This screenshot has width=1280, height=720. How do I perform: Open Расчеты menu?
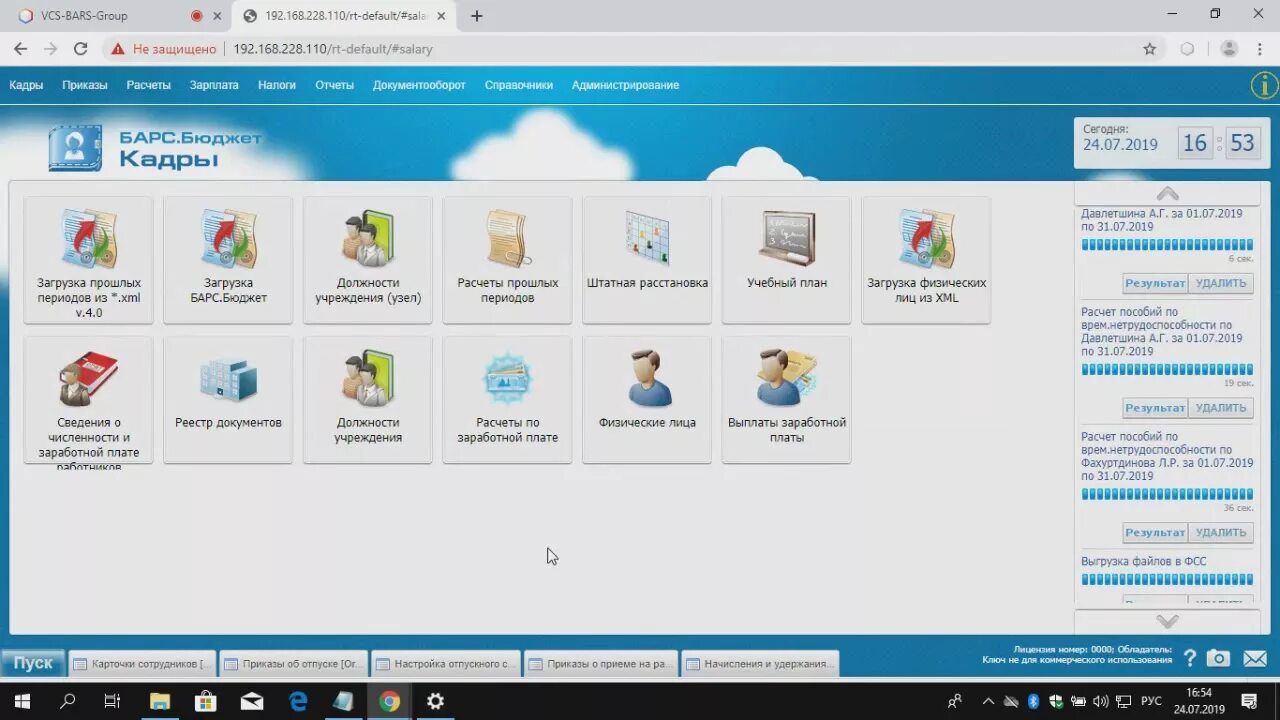[x=148, y=85]
